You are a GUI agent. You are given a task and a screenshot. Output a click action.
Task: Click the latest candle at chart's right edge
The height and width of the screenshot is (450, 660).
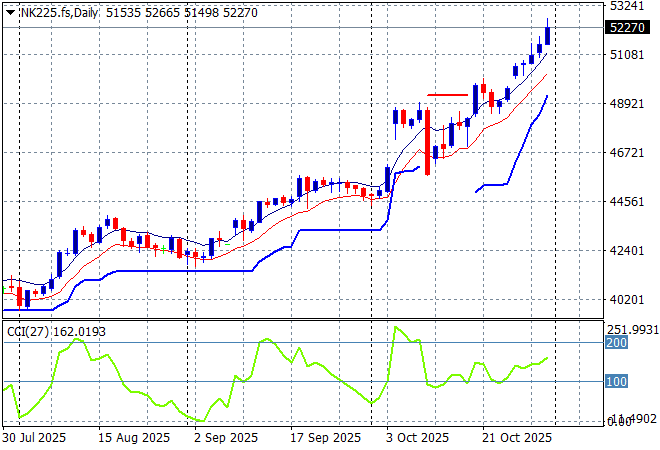click(547, 36)
